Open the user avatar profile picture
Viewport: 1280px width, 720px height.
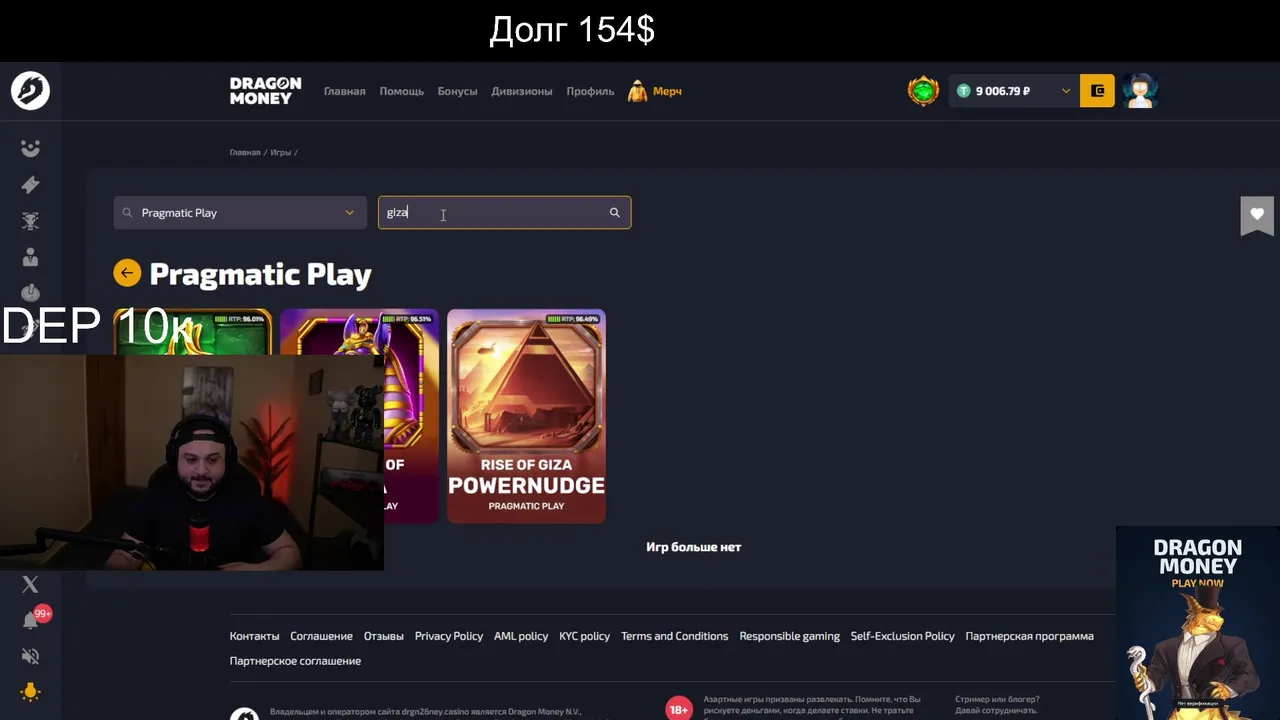coord(1140,91)
